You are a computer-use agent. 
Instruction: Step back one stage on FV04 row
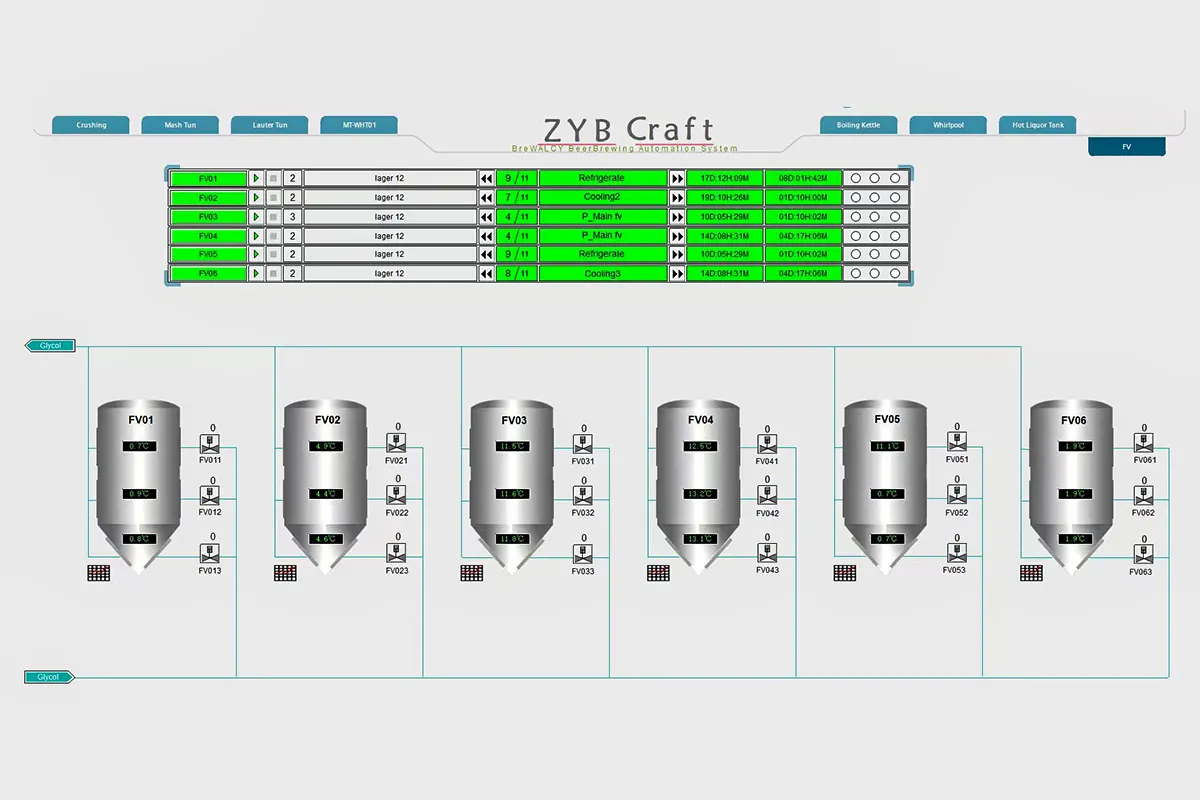pyautogui.click(x=487, y=236)
